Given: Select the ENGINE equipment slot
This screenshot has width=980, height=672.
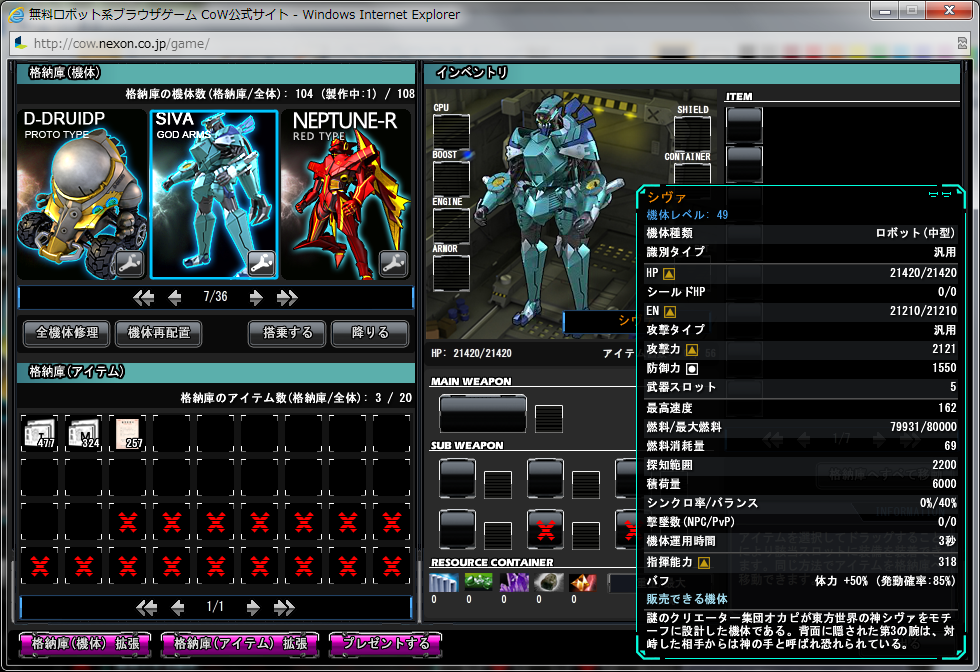Looking at the screenshot, I should pos(451,226).
